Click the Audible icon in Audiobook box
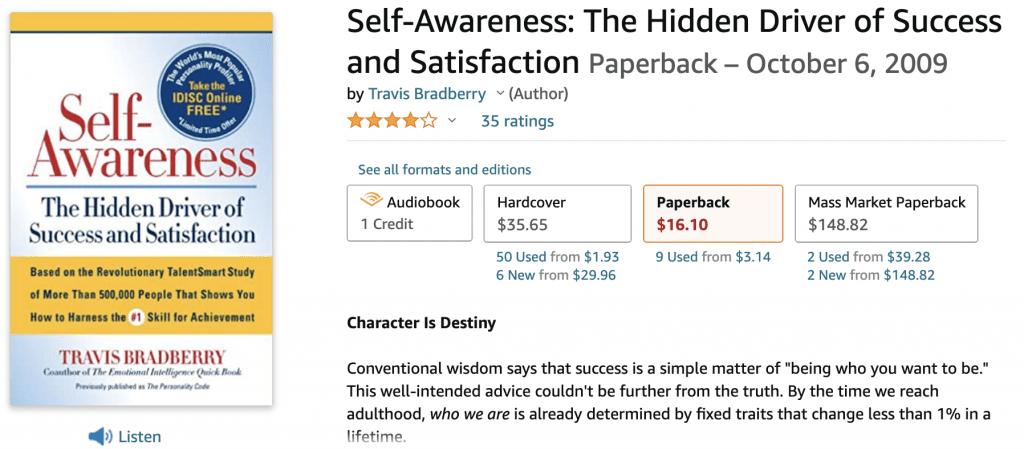This screenshot has width=1024, height=449. [370, 202]
